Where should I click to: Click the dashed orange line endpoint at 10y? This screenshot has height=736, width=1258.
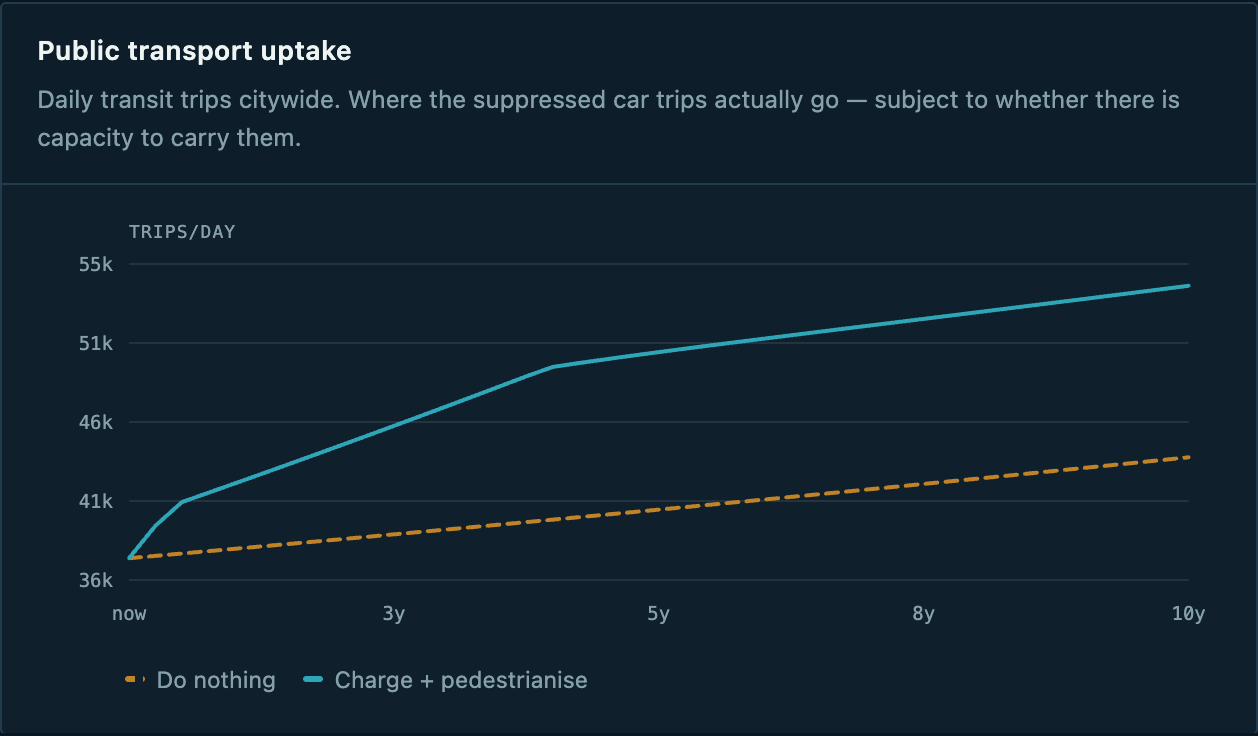click(1188, 457)
